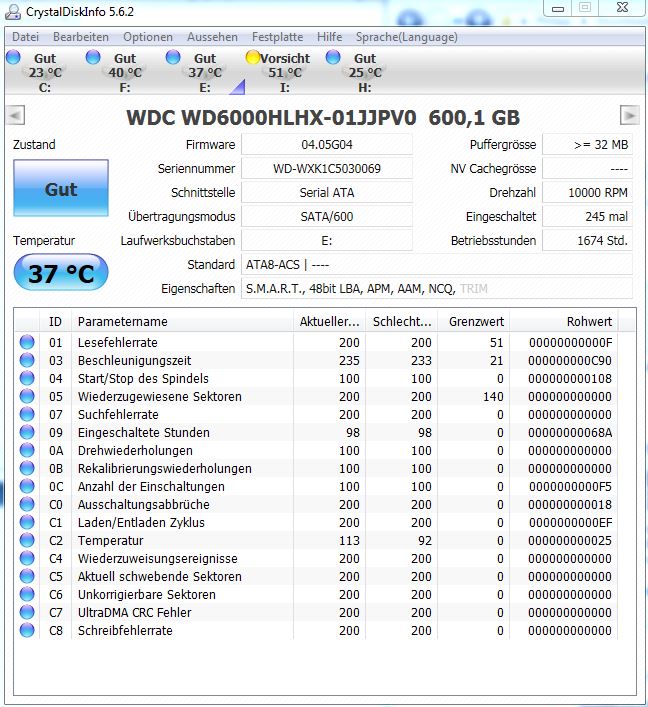Open the Hilfe menu
The height and width of the screenshot is (707, 648).
pos(329,37)
